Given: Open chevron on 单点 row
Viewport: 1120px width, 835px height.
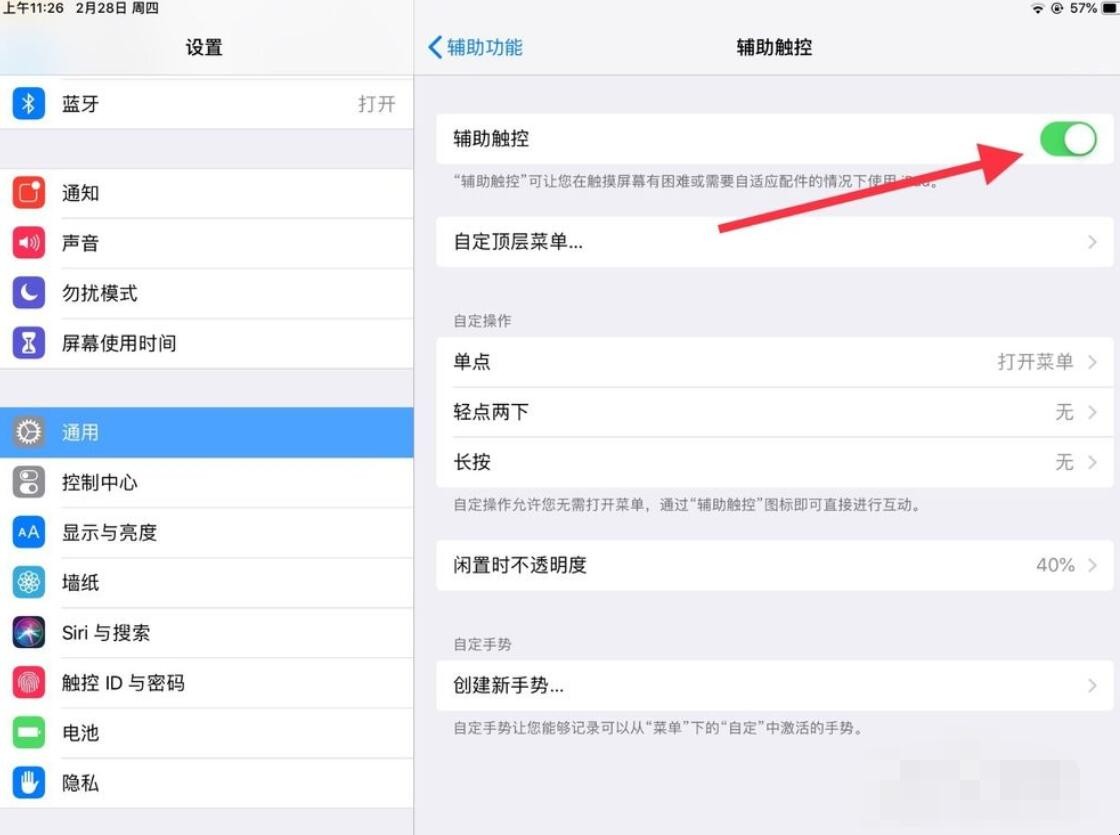Looking at the screenshot, I should click(x=1092, y=361).
